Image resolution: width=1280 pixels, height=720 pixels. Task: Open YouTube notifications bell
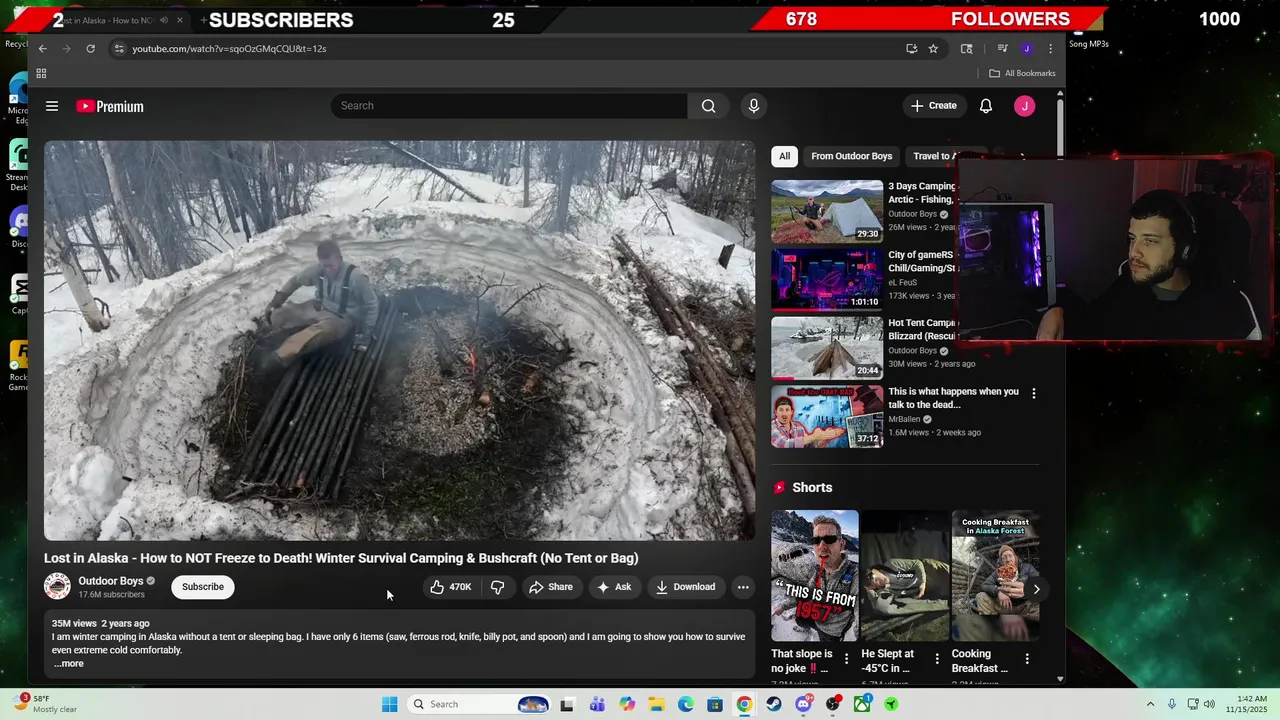(986, 106)
